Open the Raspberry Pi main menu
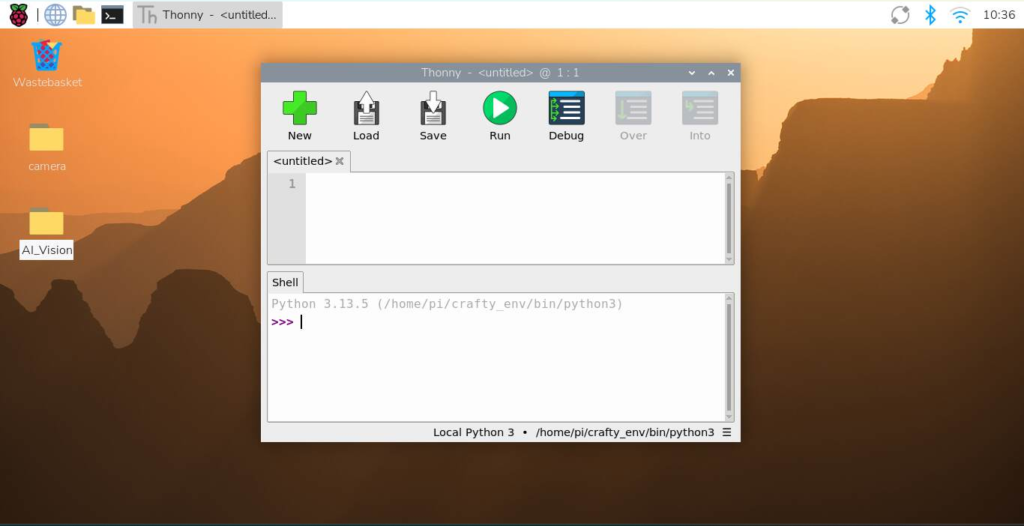This screenshot has height=526, width=1024. click(x=18, y=14)
